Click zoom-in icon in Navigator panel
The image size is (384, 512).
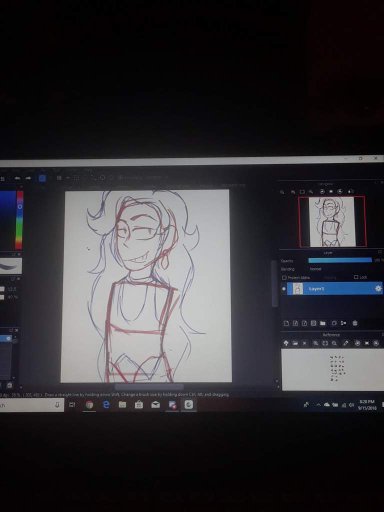282,192
